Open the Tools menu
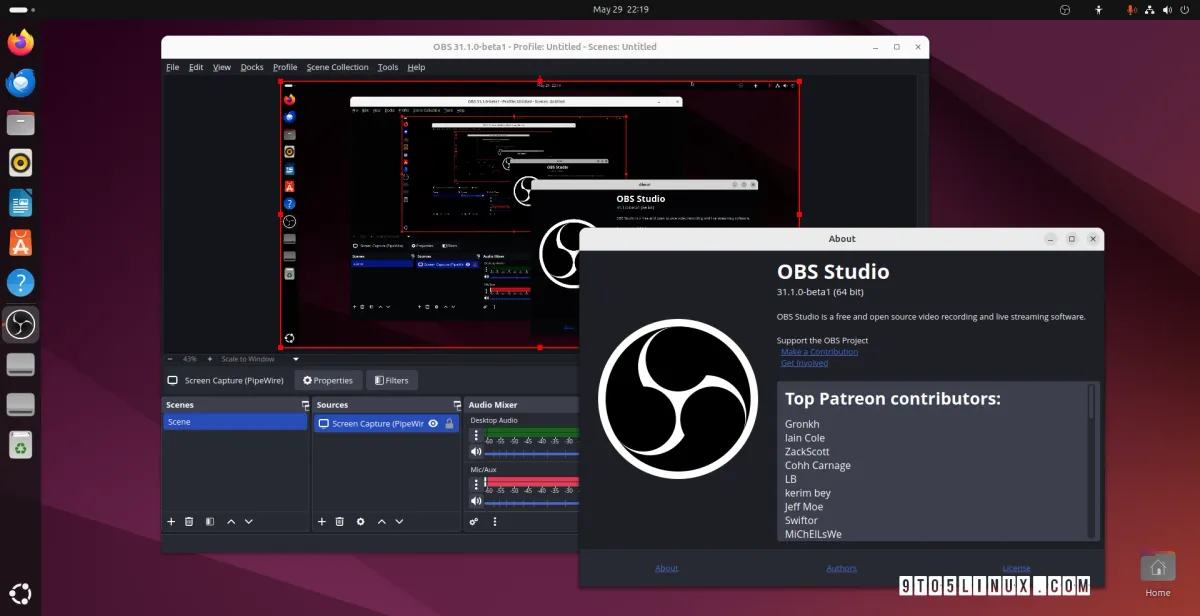 pos(388,67)
